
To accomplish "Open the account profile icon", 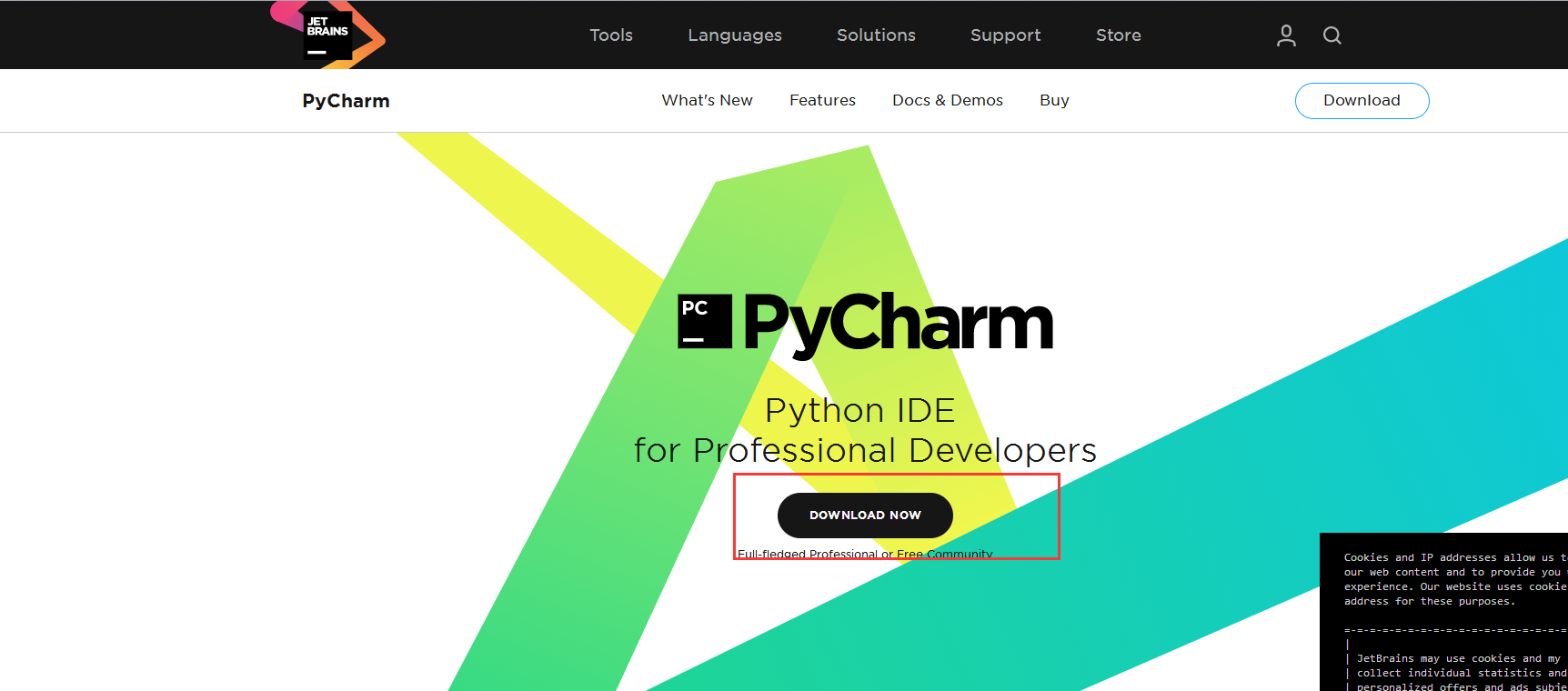I will (x=1286, y=35).
